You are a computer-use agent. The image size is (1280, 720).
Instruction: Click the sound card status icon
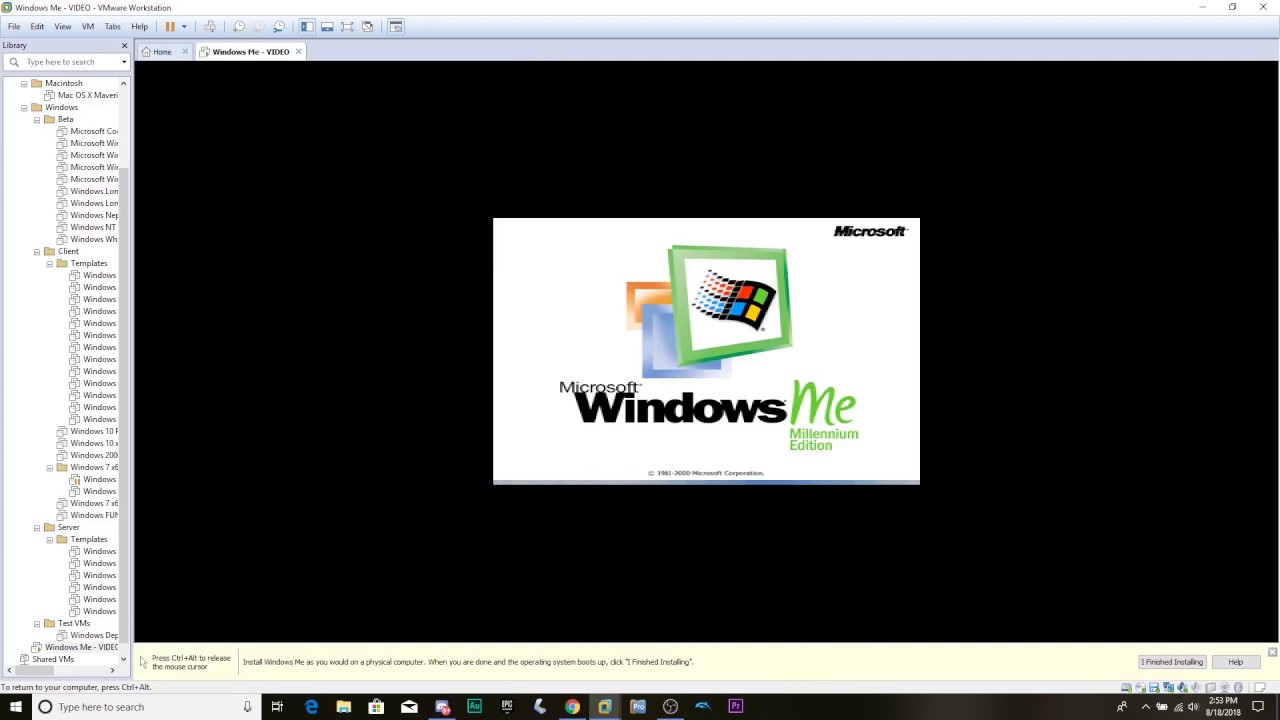coord(1182,688)
